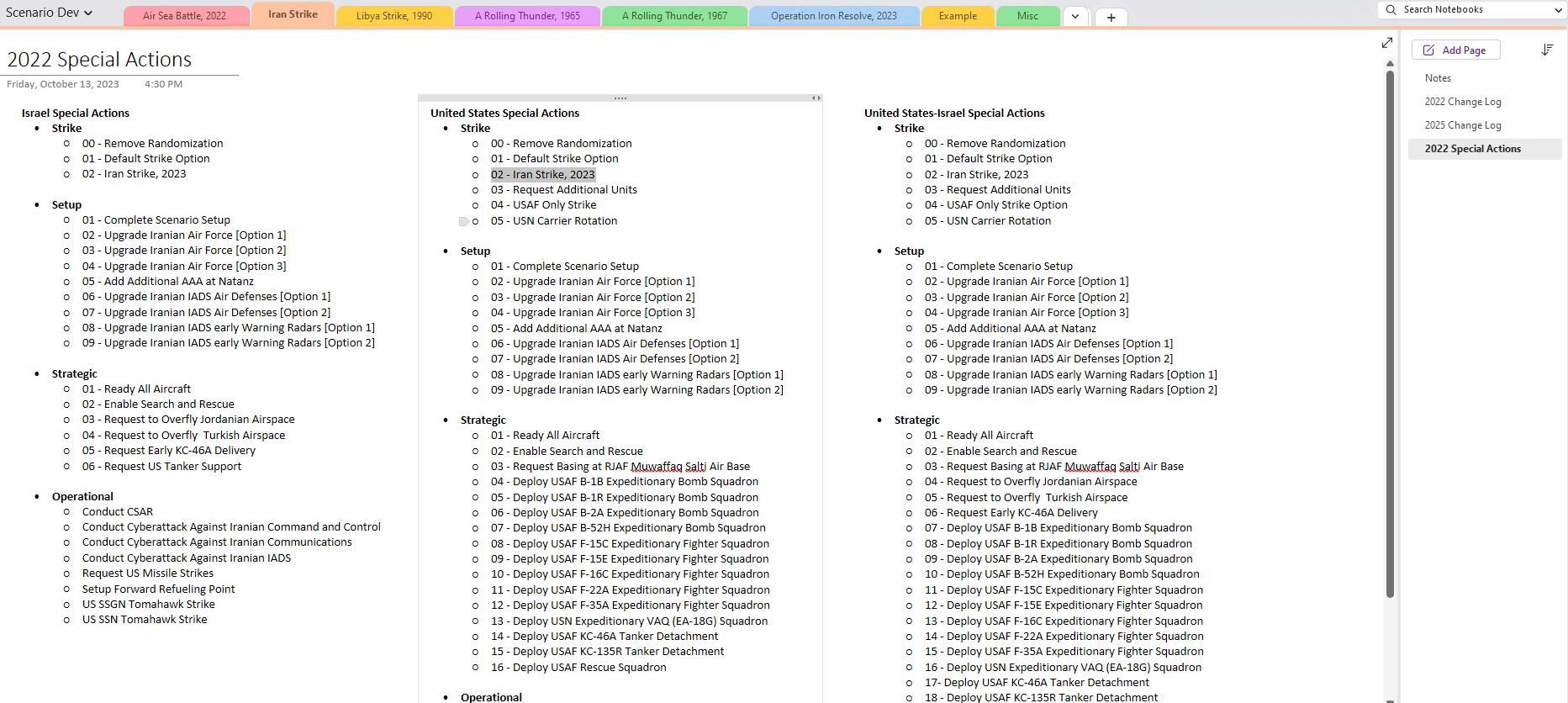Click Request US Missile Strikes line
The image size is (1568, 703).
click(148, 573)
